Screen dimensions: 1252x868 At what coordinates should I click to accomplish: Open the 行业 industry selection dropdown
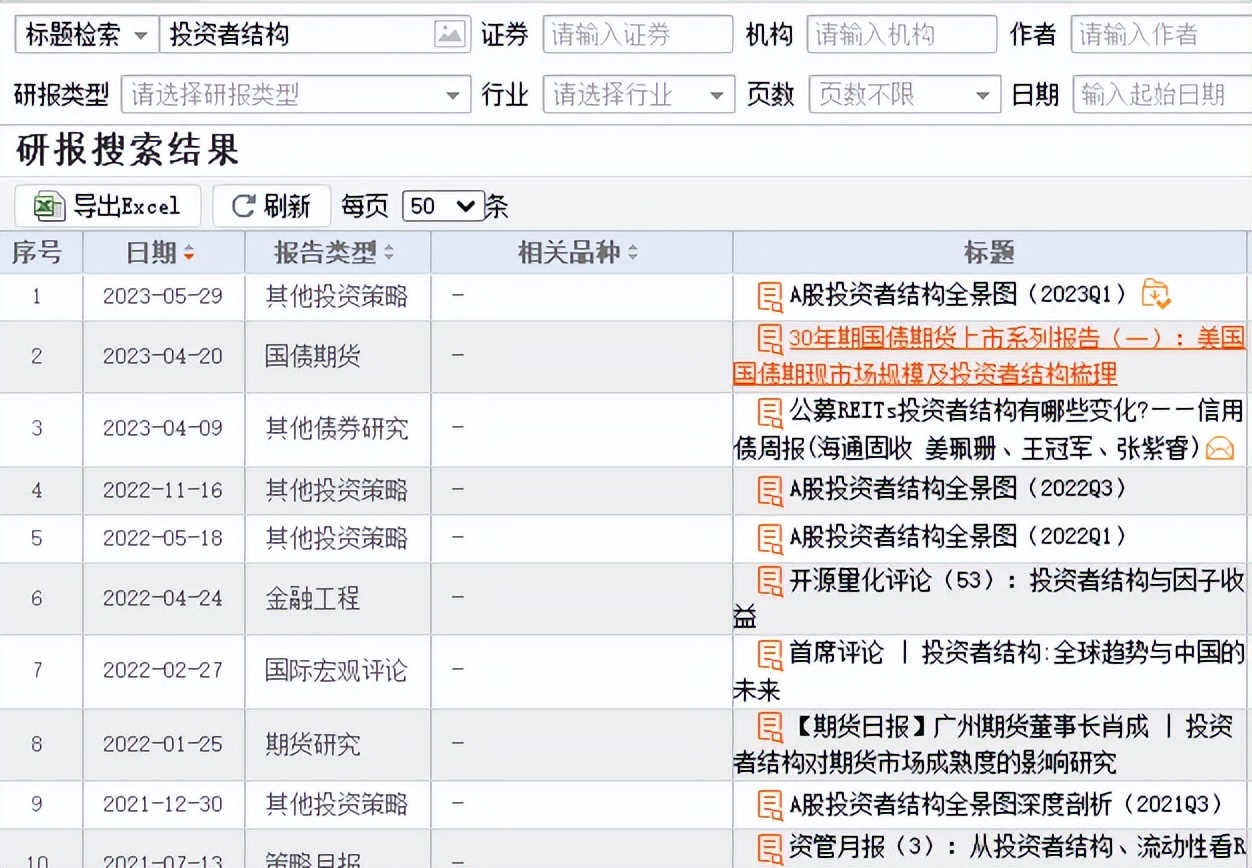718,94
